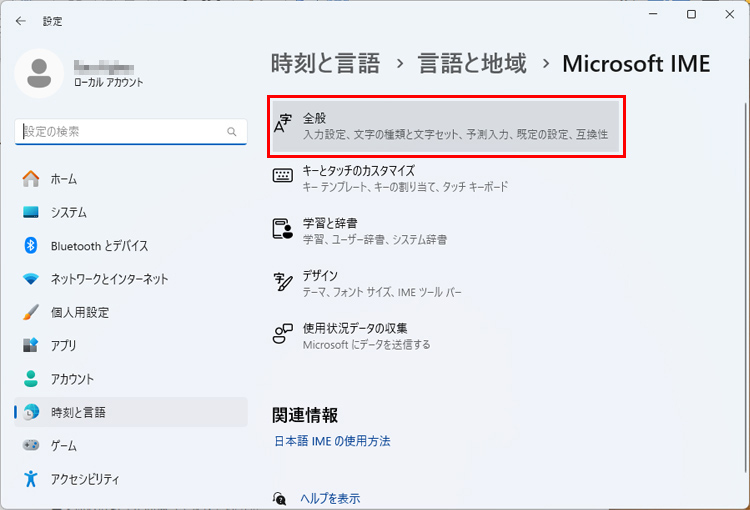750x510 pixels.
Task: Click the Bluetooth icon in the sidebar
Action: (31, 245)
